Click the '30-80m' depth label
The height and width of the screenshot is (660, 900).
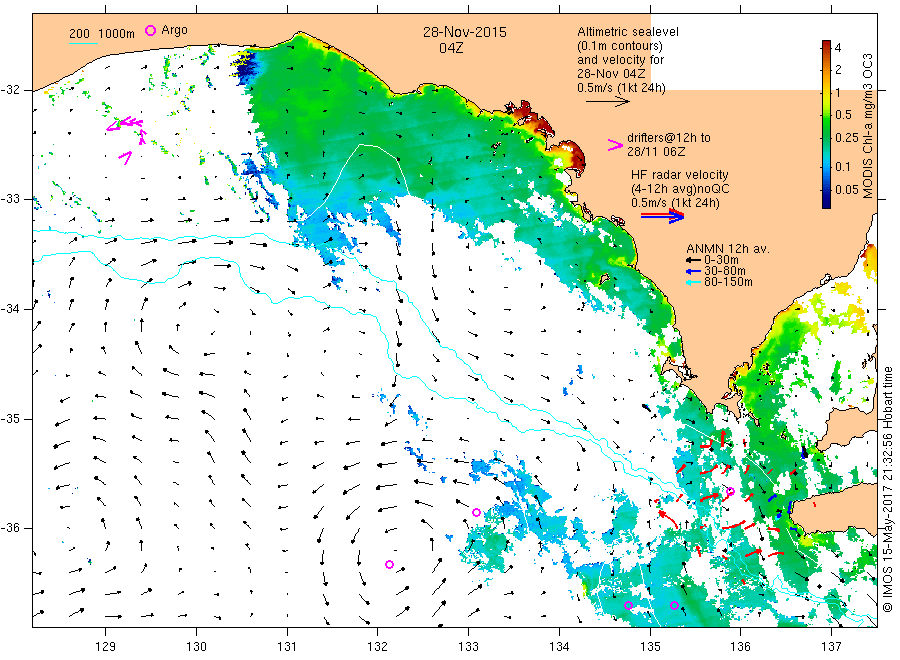725,271
